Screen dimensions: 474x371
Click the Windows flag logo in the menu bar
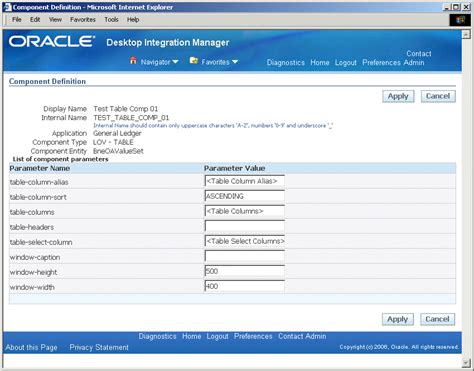(460, 20)
